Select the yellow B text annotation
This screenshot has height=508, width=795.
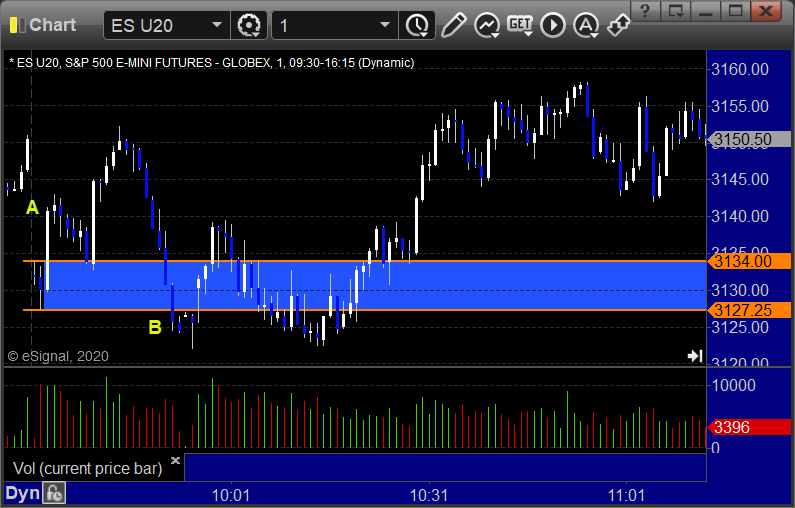[155, 328]
